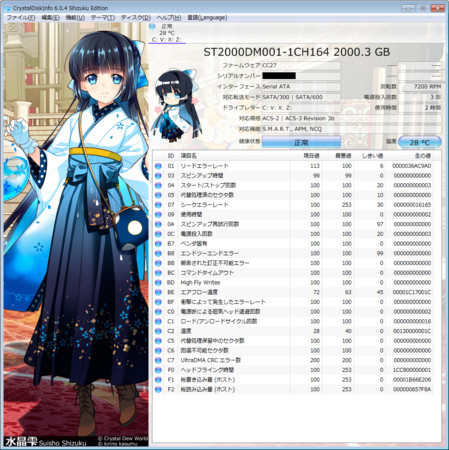Click the SATA/300 | SATA/600 transfer mode field
The height and width of the screenshot is (450, 449).
coord(301,97)
